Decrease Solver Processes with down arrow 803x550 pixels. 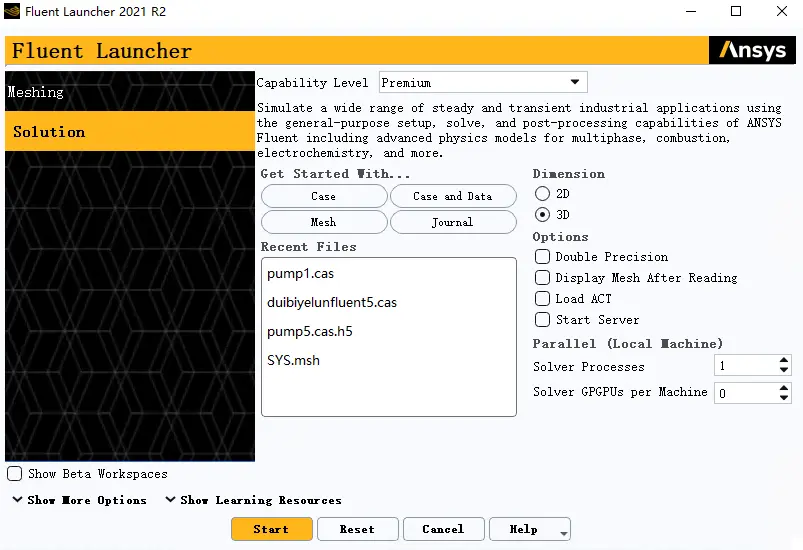(x=784, y=370)
